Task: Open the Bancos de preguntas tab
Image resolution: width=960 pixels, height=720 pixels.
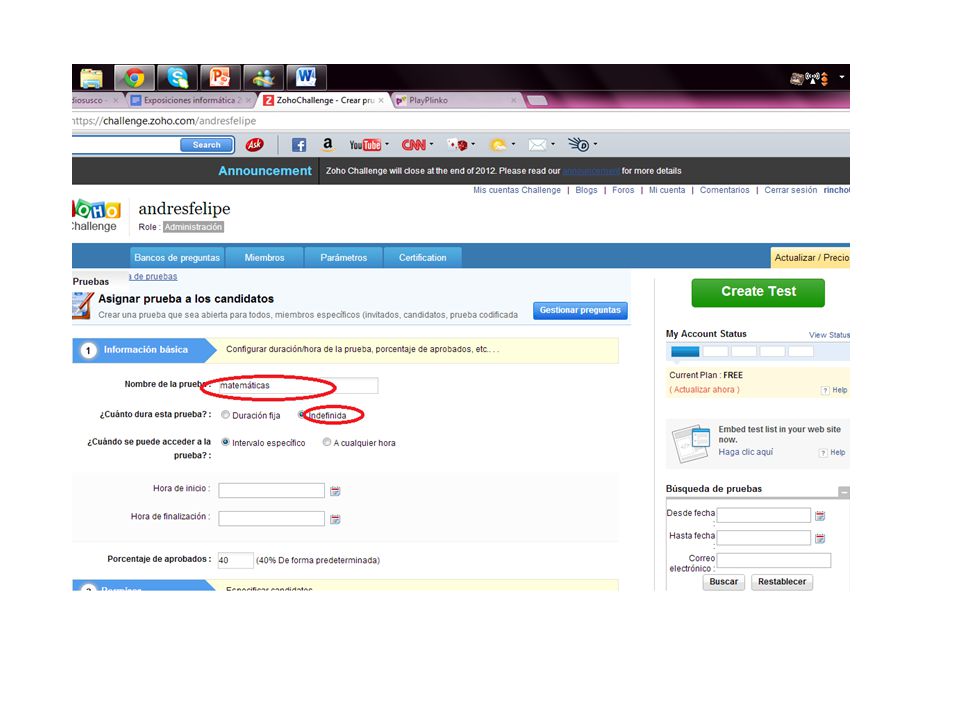Action: click(x=177, y=258)
